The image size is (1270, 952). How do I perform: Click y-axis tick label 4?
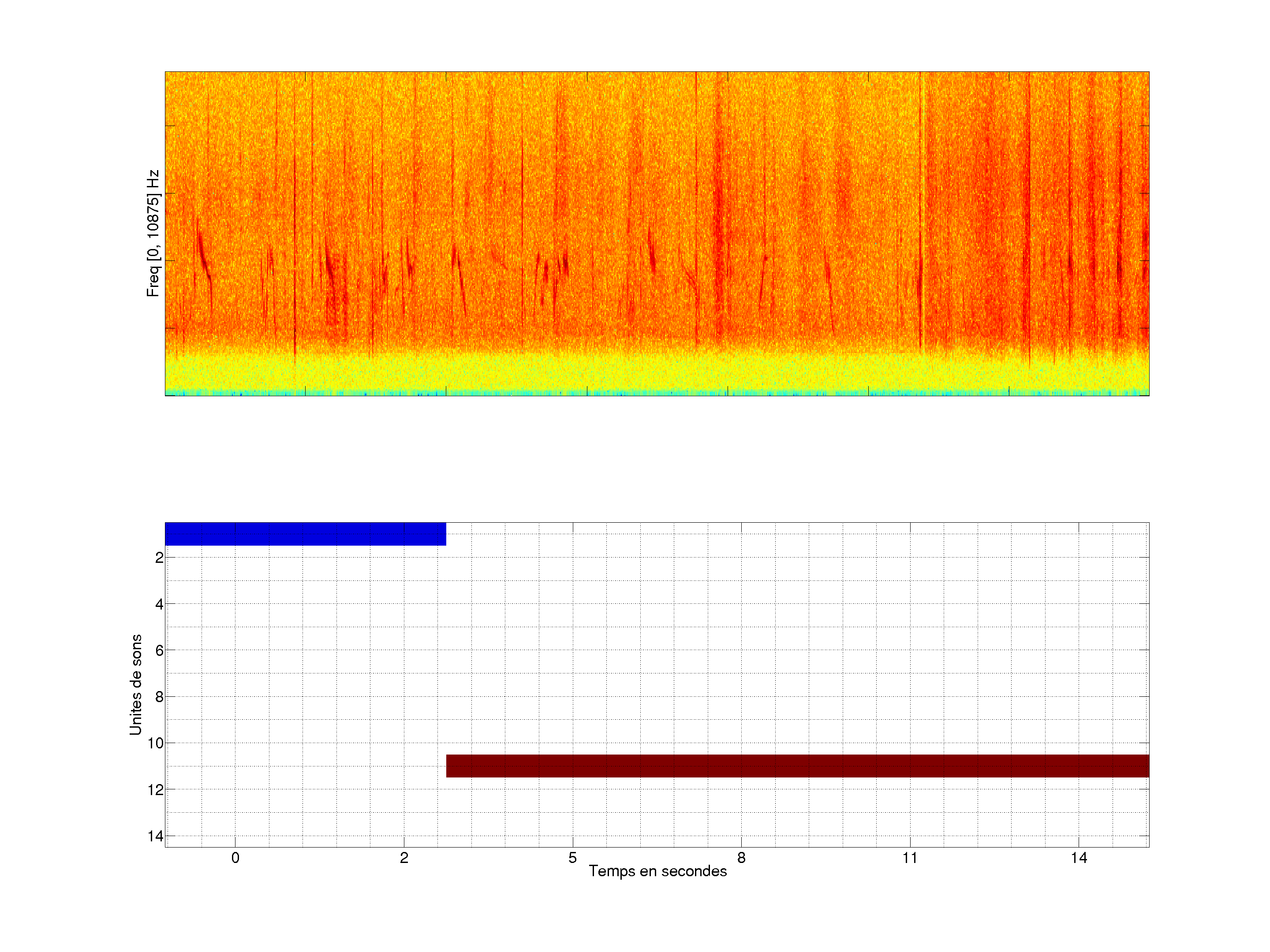[159, 604]
